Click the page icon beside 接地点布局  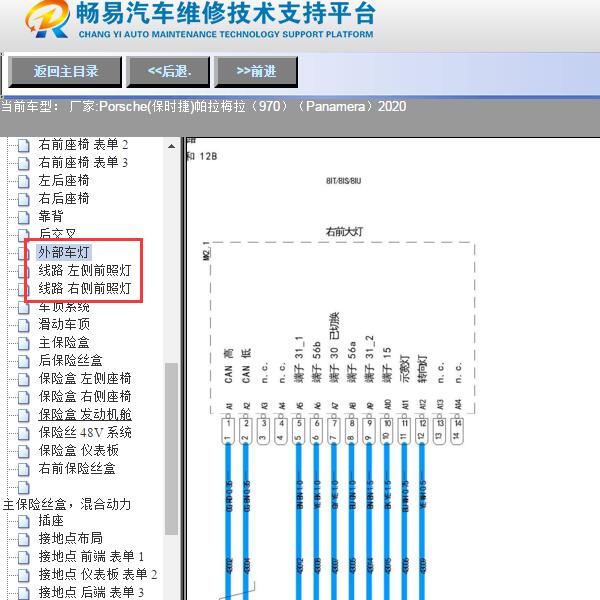pyautogui.click(x=24, y=539)
